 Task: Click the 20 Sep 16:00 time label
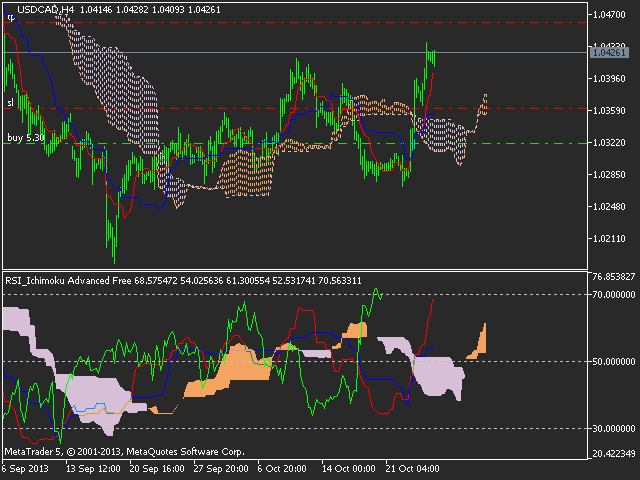[x=157, y=469]
